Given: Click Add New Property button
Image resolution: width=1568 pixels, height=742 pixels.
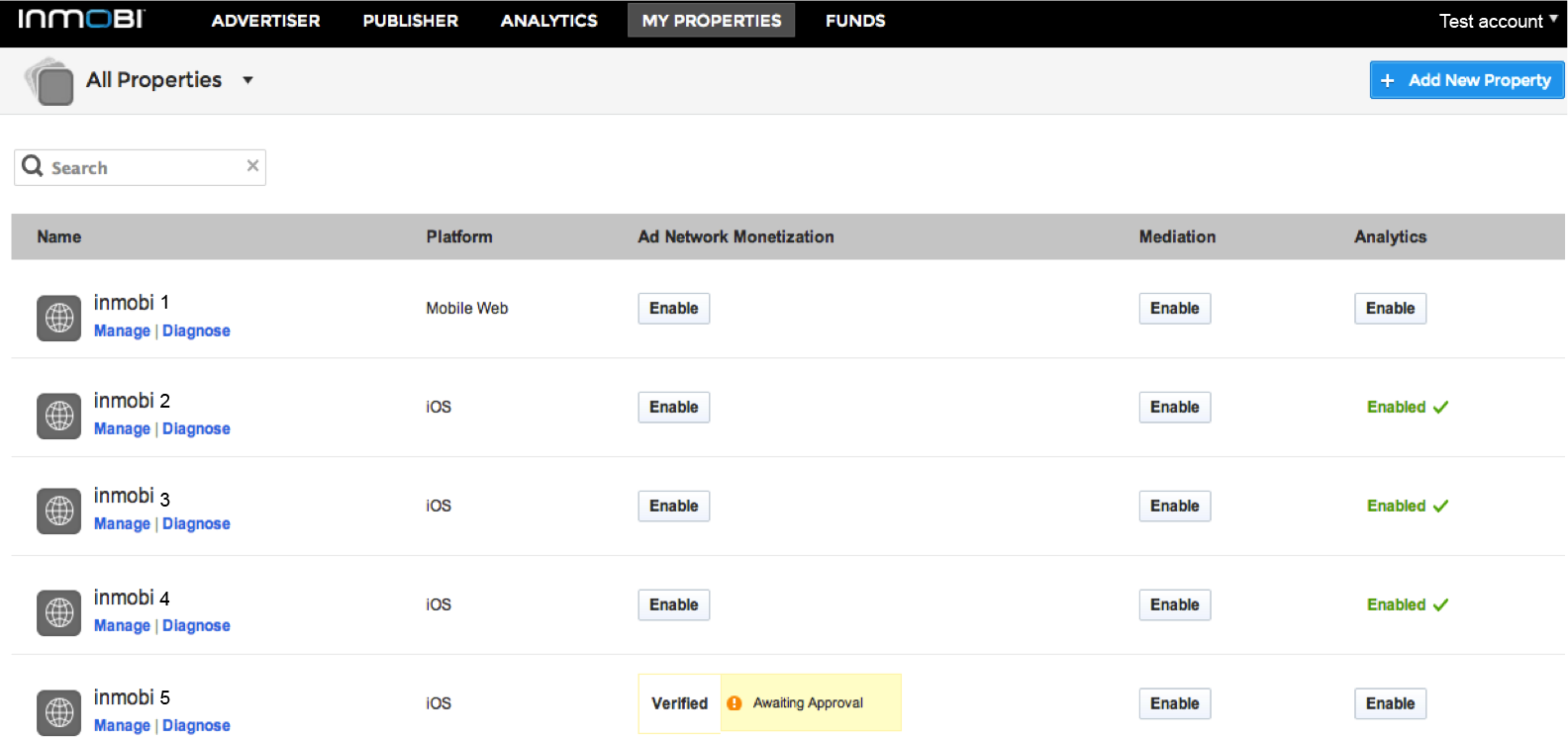Looking at the screenshot, I should [x=1467, y=80].
